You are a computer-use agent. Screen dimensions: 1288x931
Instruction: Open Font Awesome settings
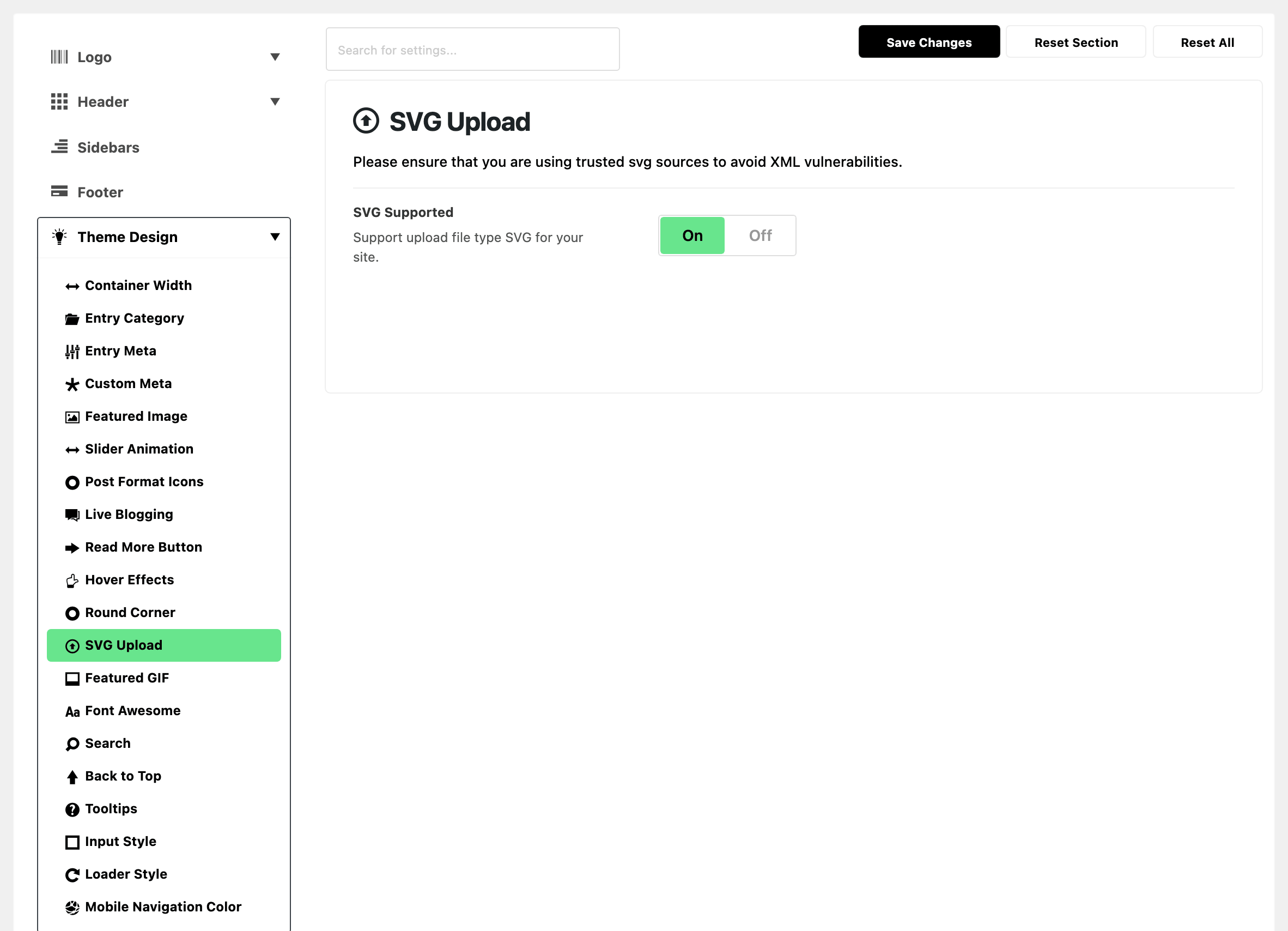(163, 711)
